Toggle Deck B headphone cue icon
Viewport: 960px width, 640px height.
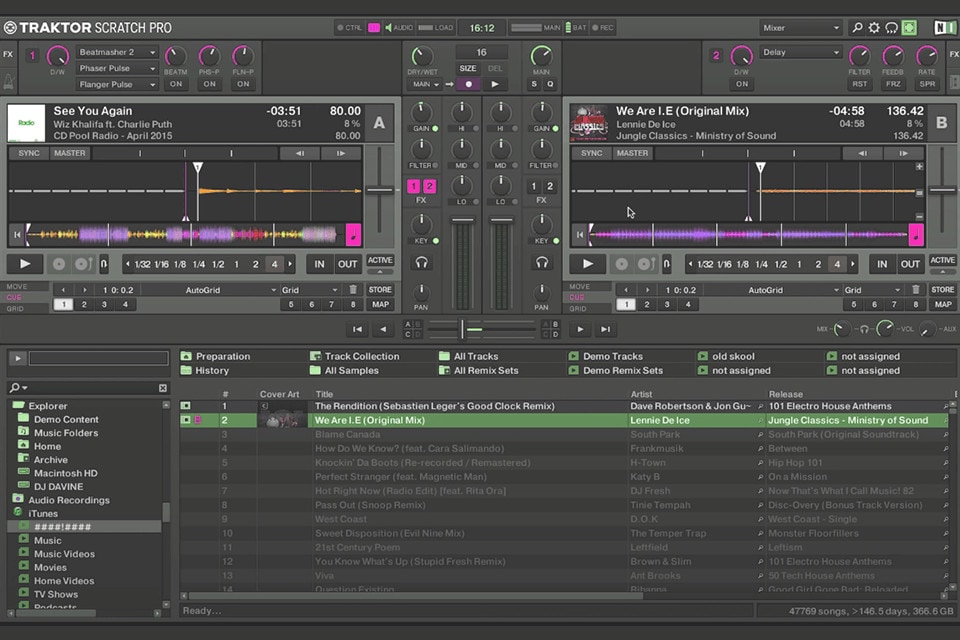coord(542,263)
